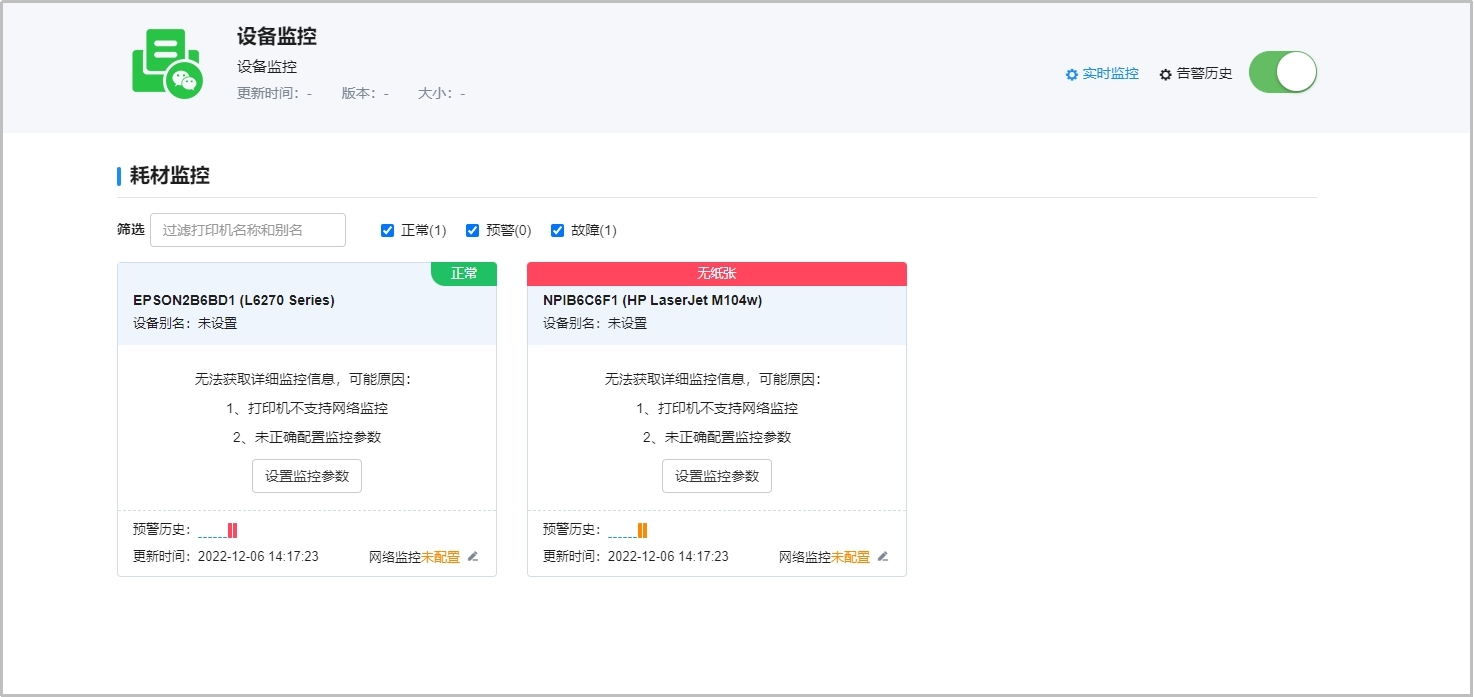Click the green 正常 status badge
Image resolution: width=1474 pixels, height=697 pixels.
(x=464, y=274)
